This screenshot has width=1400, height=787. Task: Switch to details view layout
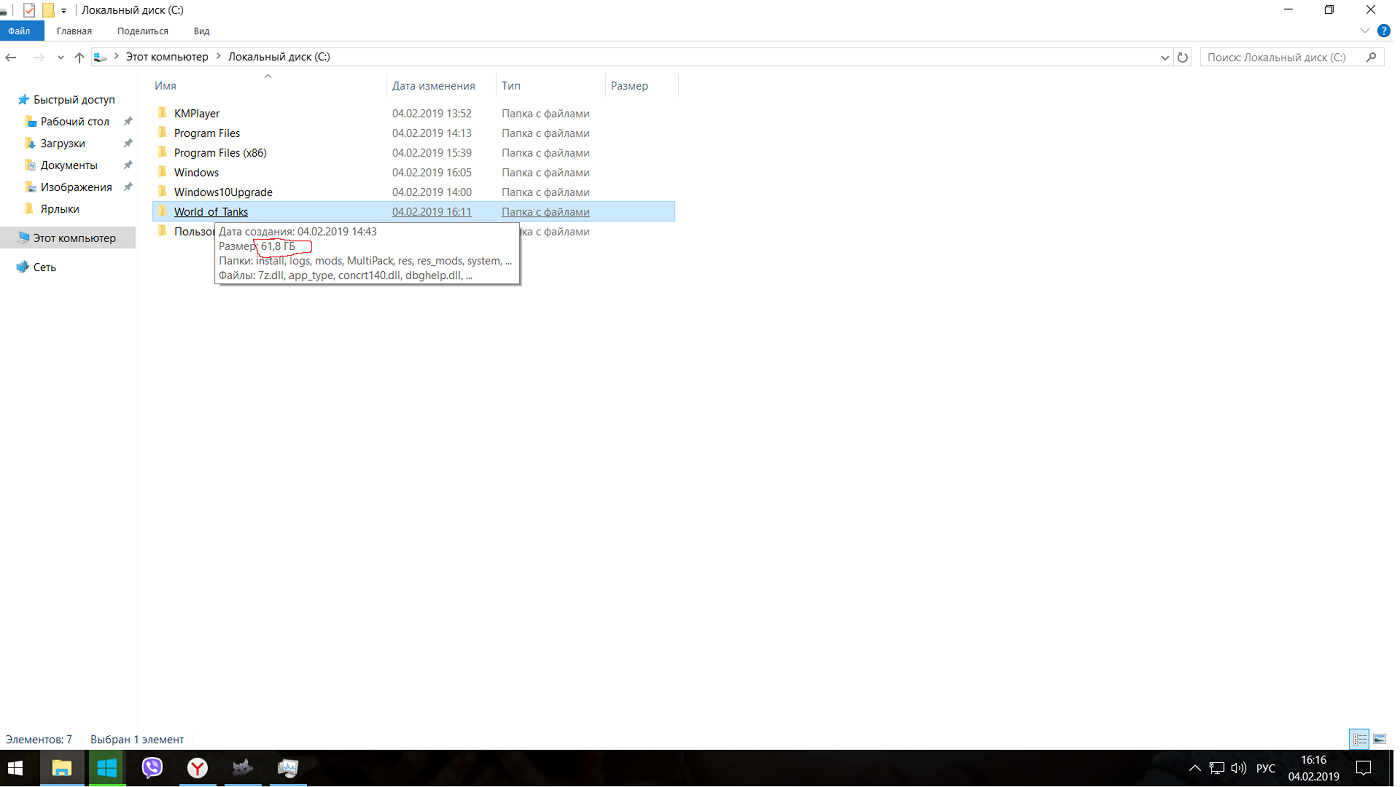pos(1359,739)
